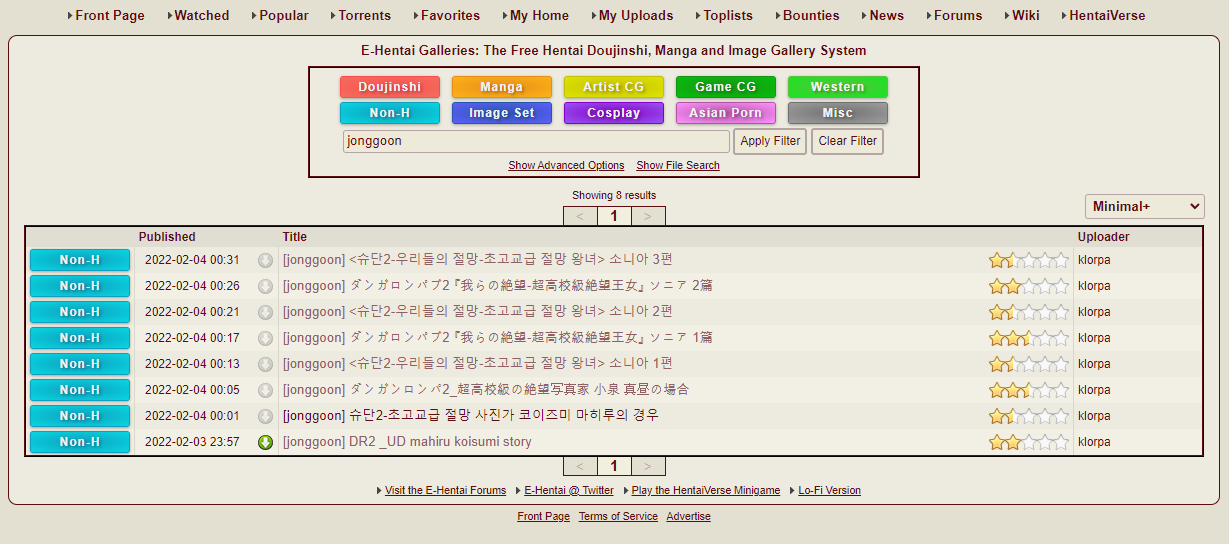1229x544 pixels.
Task: Toggle the Doujinshi category filter
Action: pos(390,87)
